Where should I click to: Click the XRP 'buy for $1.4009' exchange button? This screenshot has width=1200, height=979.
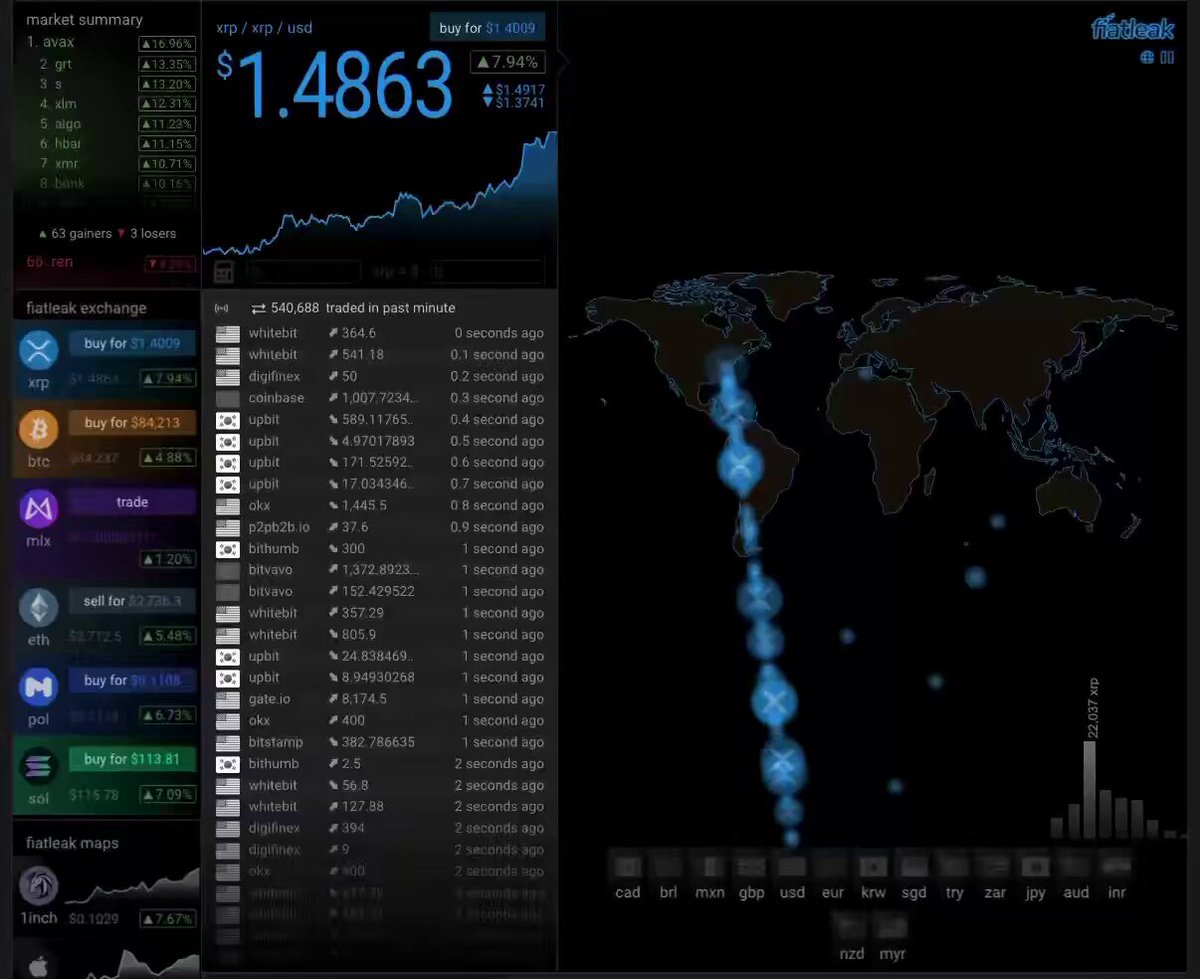click(x=132, y=344)
